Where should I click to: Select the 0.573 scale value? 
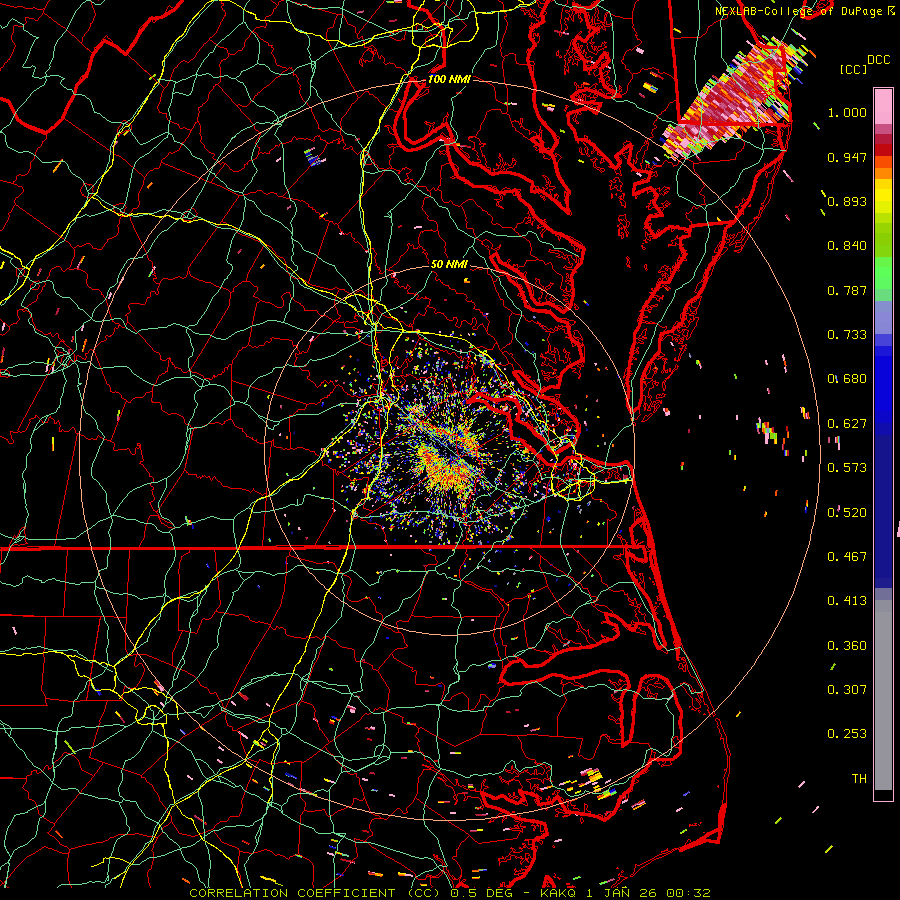click(x=847, y=468)
